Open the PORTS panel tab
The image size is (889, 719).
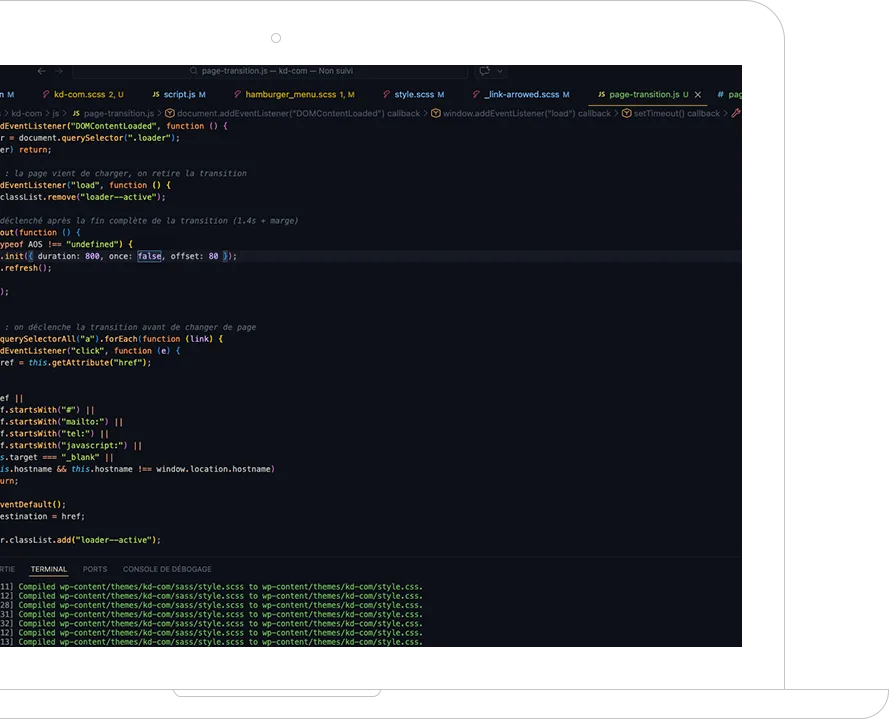(95, 569)
